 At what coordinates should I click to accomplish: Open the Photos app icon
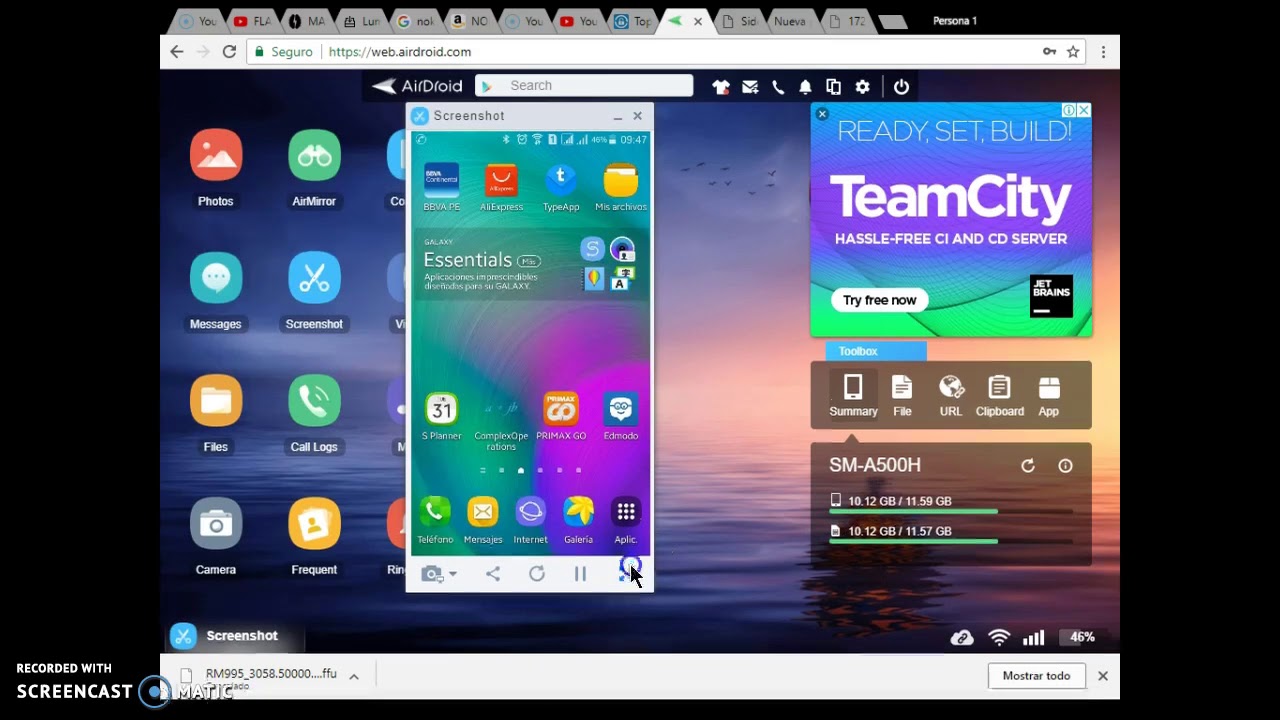coord(215,156)
